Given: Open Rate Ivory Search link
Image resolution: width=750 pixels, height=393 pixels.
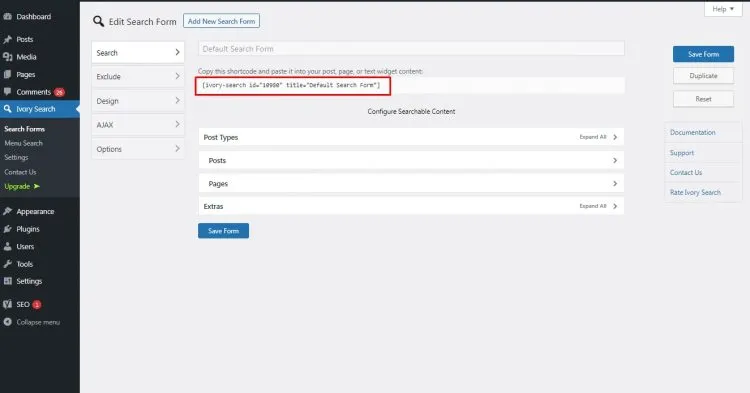Looking at the screenshot, I should 695,192.
